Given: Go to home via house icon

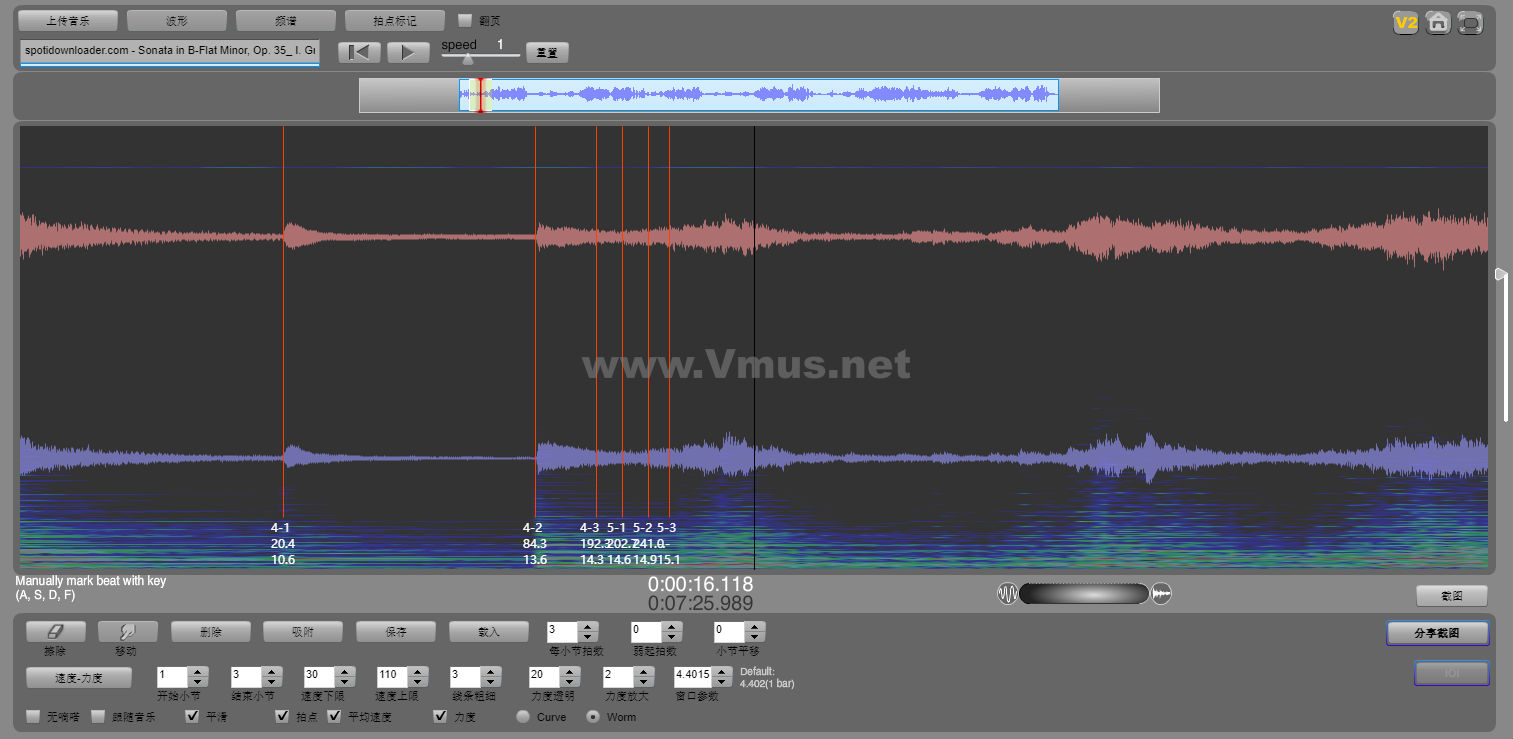Looking at the screenshot, I should (x=1438, y=22).
